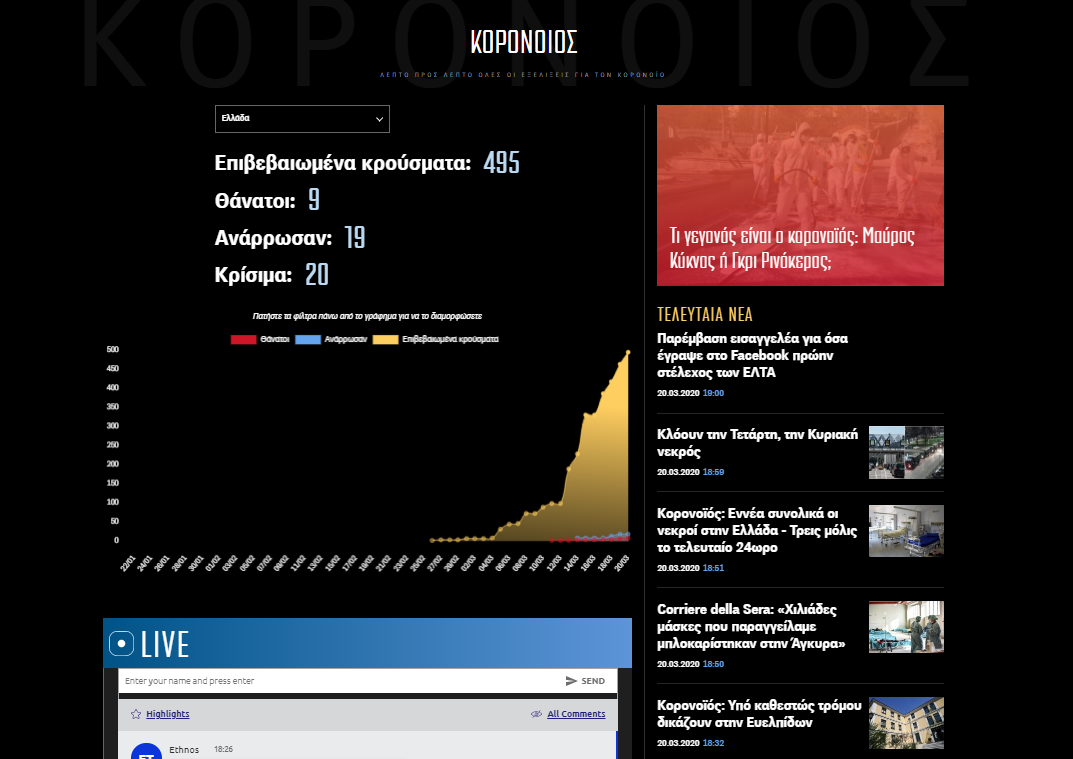
Task: Switch to All Comments tab
Action: click(576, 714)
